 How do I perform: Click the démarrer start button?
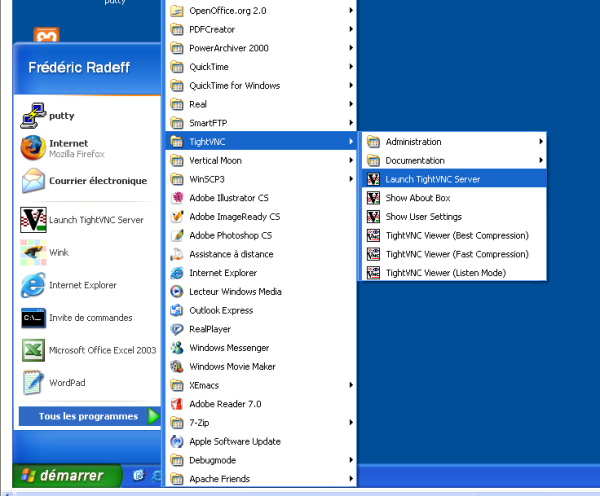tap(67, 476)
